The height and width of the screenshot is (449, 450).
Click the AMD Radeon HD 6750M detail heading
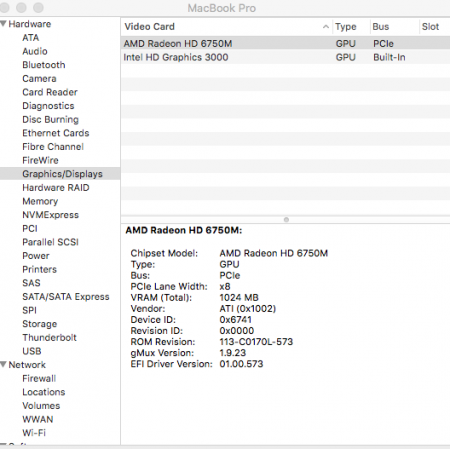pyautogui.click(x=184, y=230)
